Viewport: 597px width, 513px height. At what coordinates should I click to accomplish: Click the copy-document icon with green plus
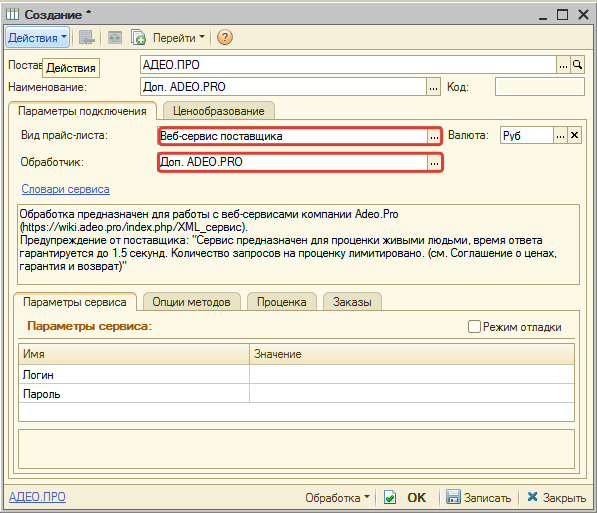pos(138,37)
